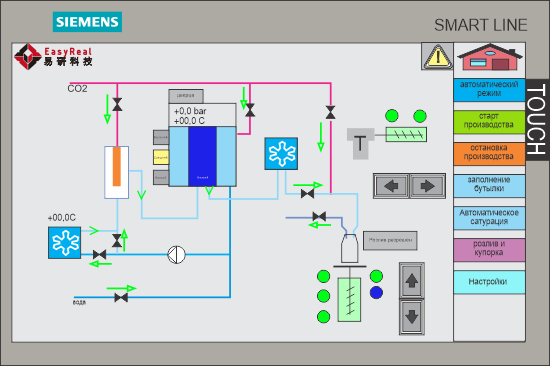Raise the bottle lift with the up arrow
The height and width of the screenshot is (366, 550).
tap(412, 281)
